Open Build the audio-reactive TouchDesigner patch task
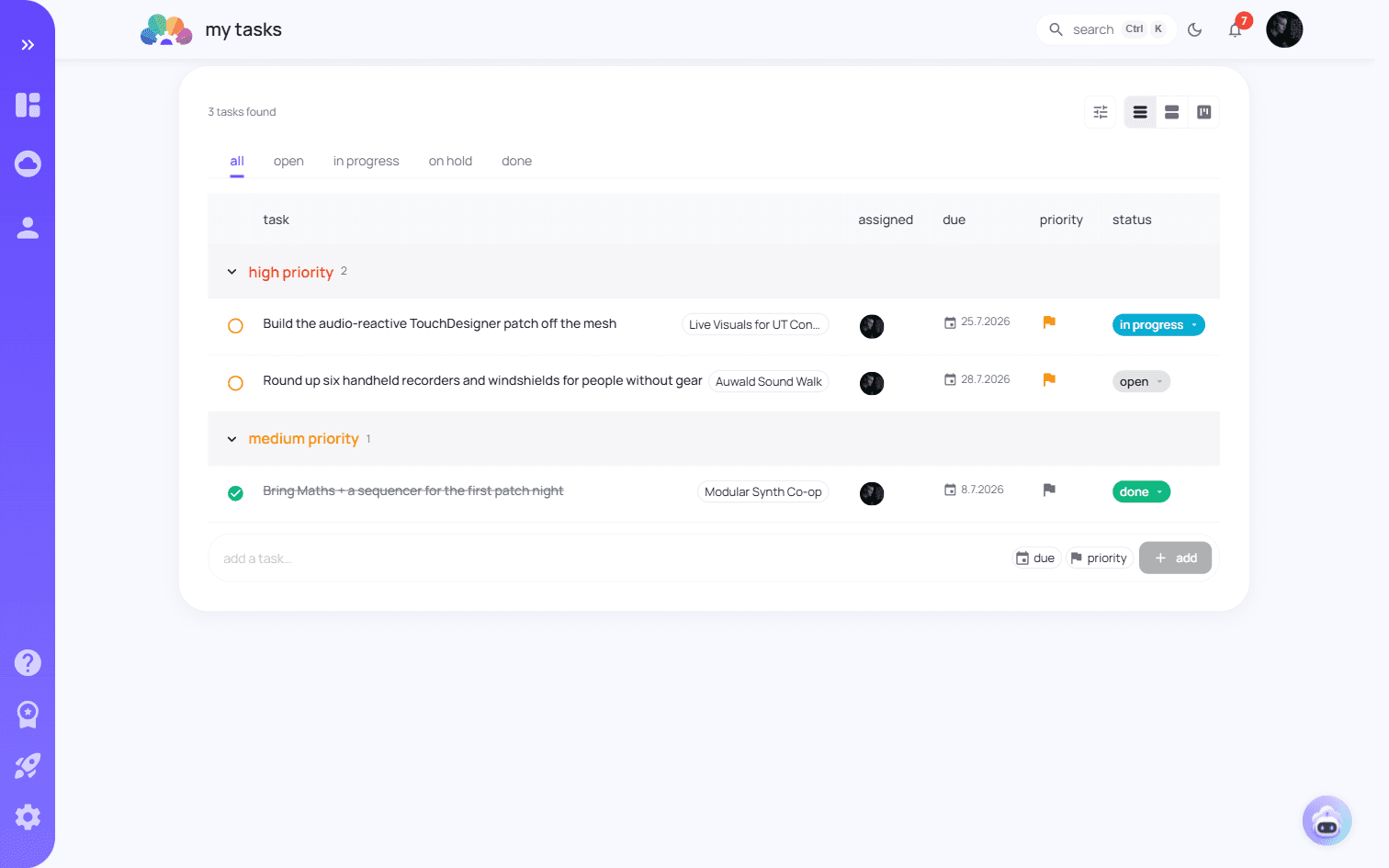 point(439,323)
